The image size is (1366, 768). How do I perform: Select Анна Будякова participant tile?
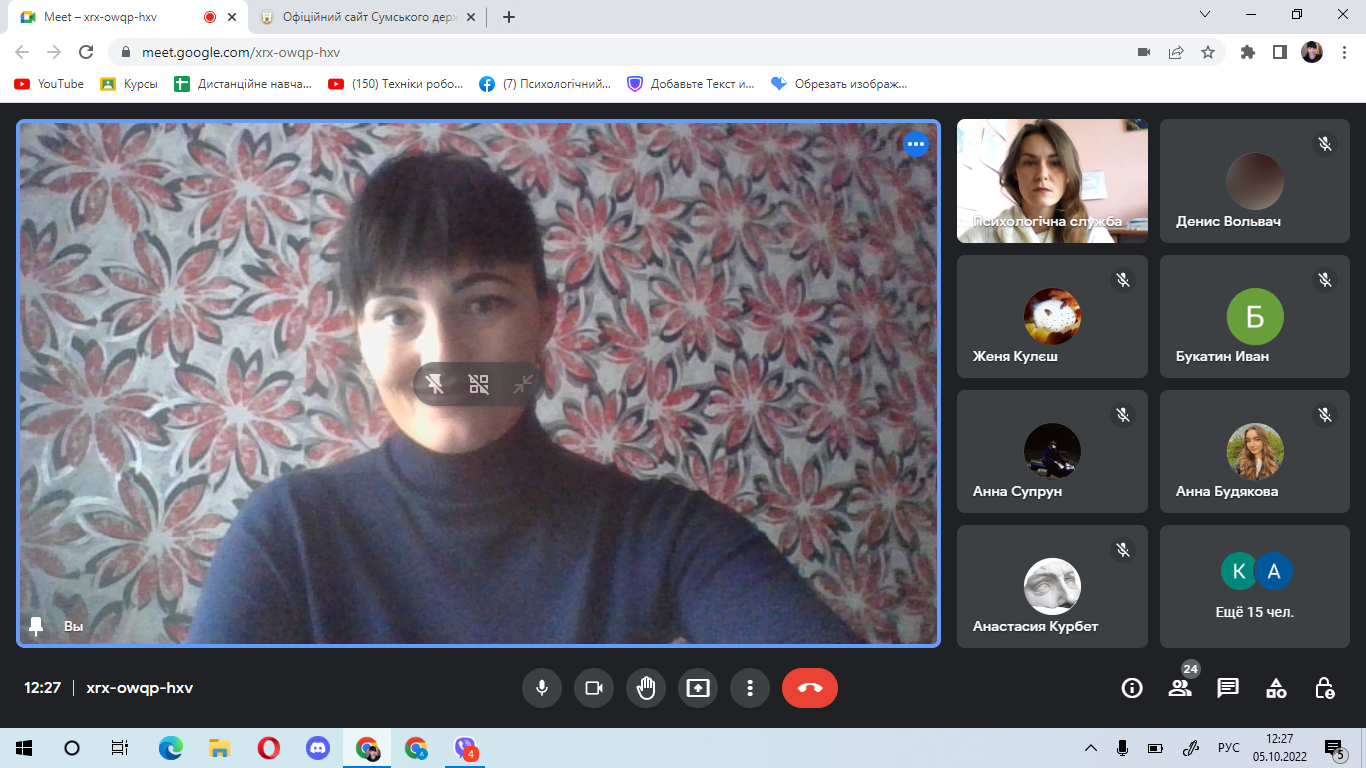(1254, 451)
